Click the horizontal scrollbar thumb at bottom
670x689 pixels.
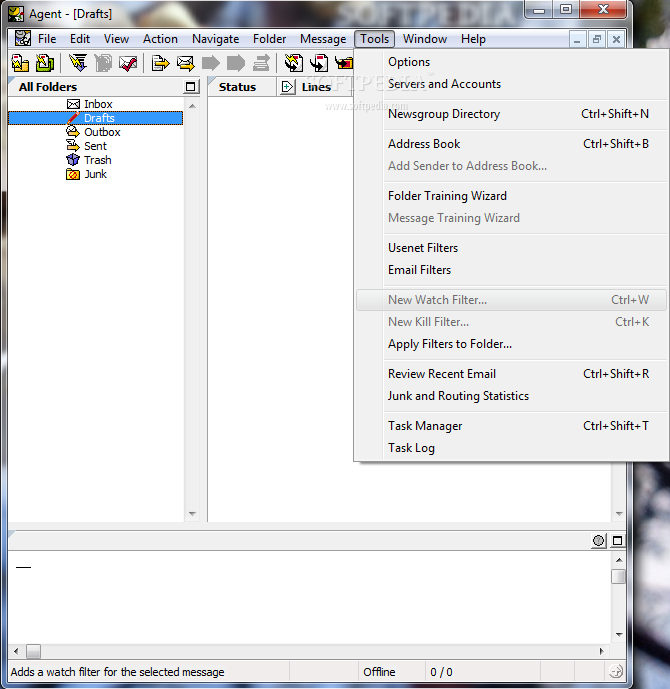33,651
